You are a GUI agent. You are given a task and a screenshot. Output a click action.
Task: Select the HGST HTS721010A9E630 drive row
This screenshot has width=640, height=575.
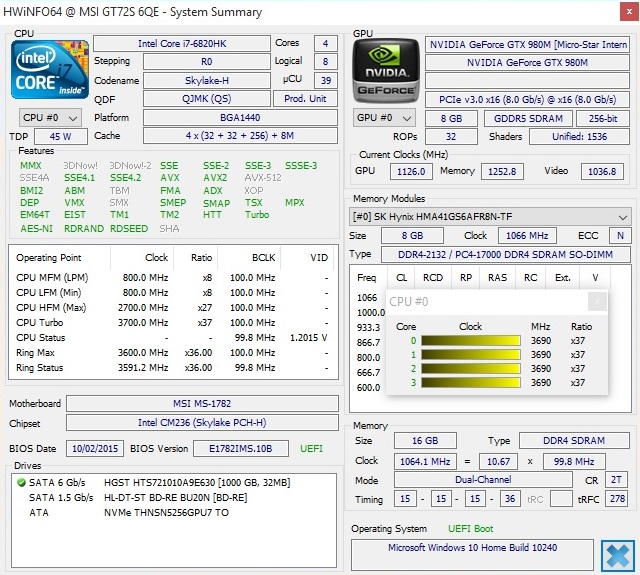(173, 483)
